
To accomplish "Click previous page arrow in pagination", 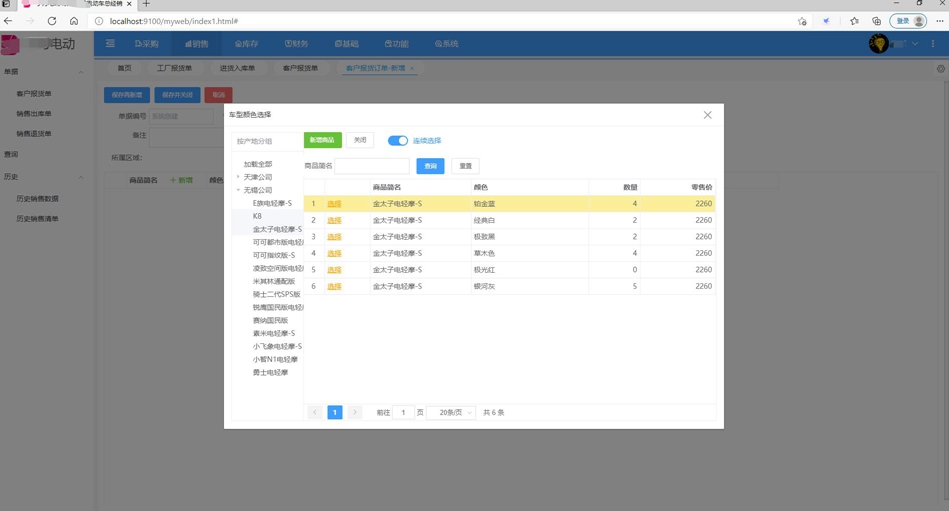I will (x=314, y=412).
